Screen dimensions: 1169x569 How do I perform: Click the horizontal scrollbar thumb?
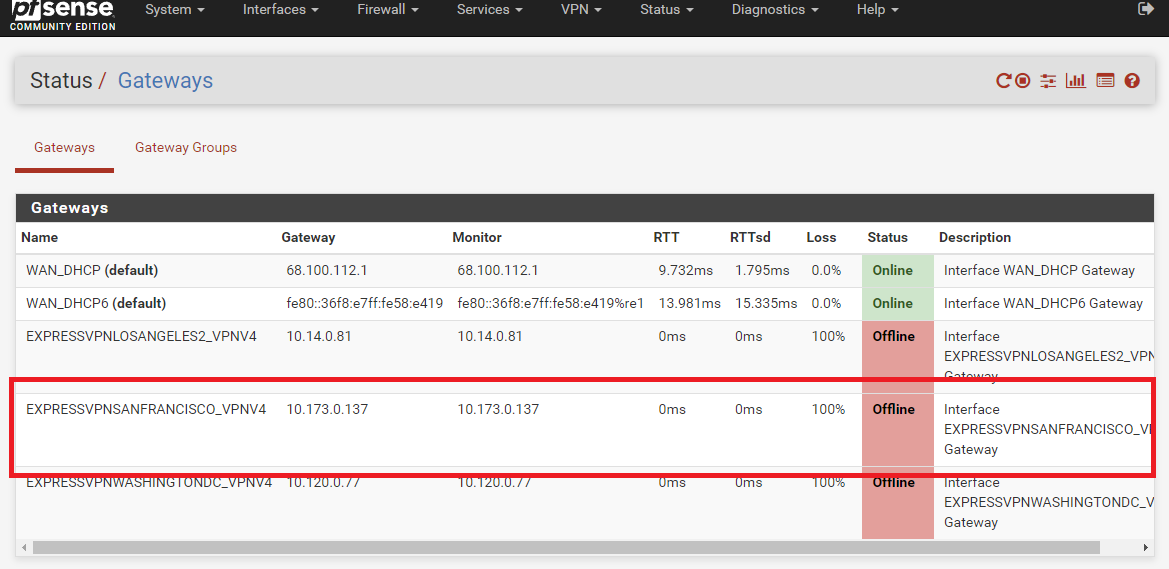[x=566, y=547]
